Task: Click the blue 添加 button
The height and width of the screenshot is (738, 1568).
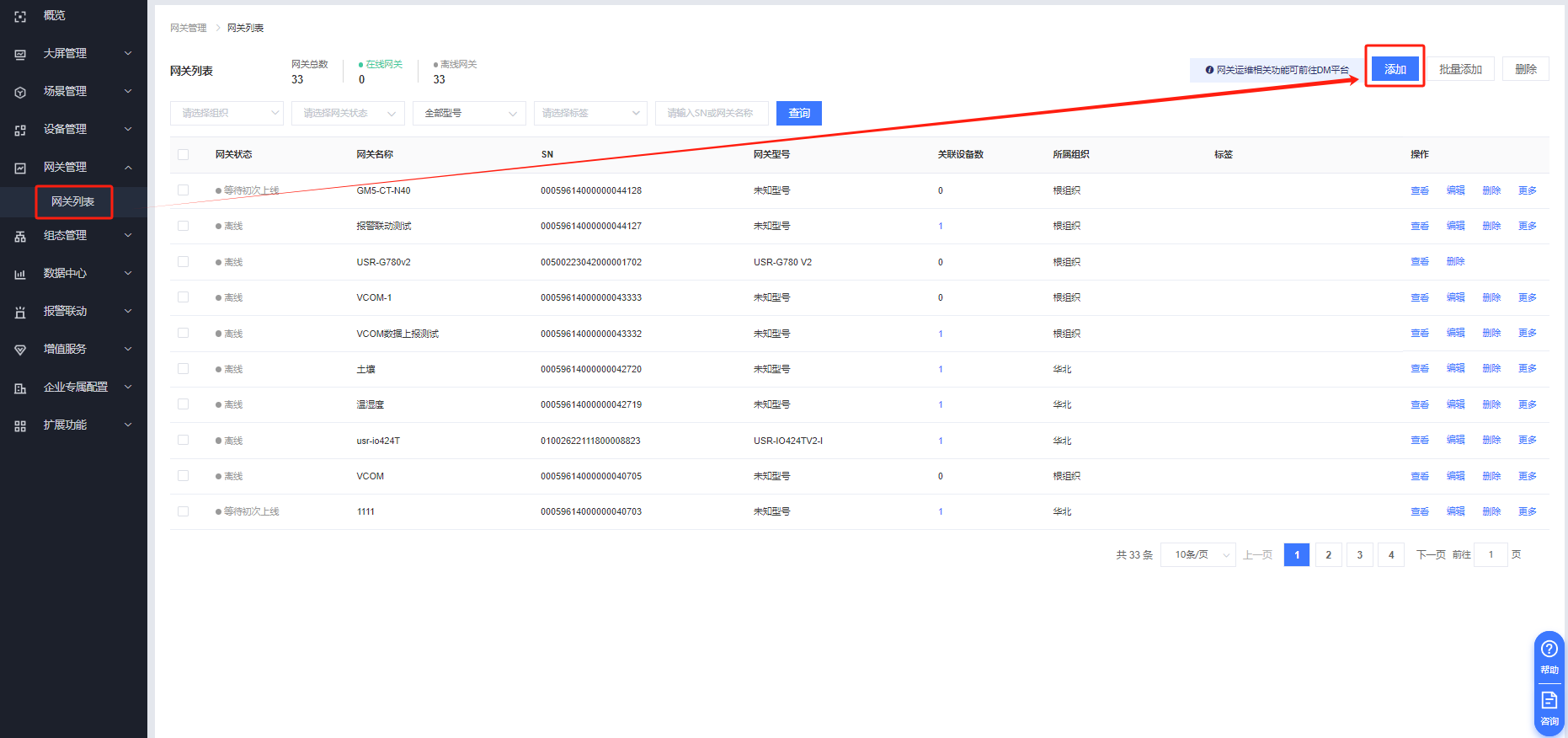Action: coord(1395,69)
